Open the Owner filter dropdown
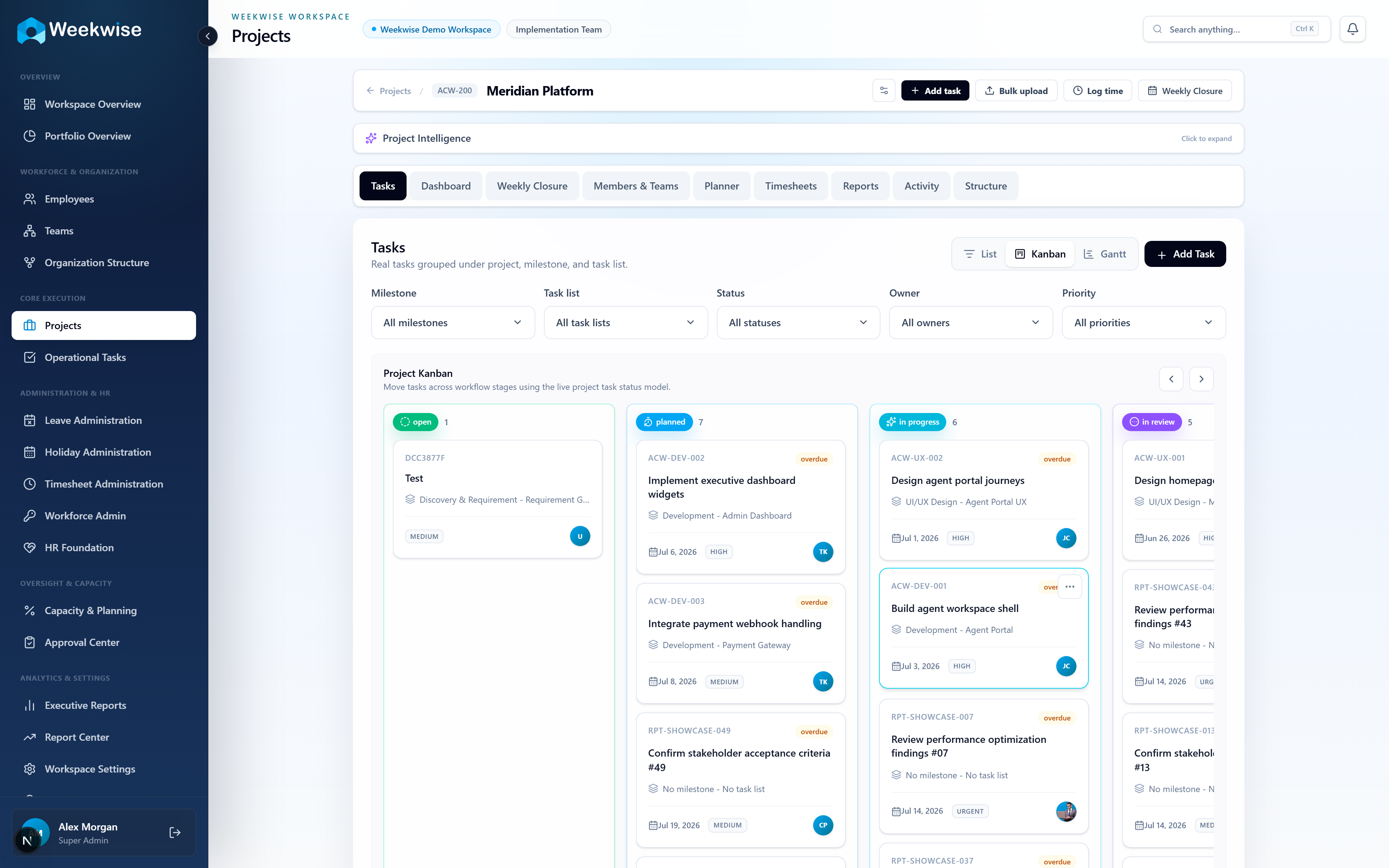The height and width of the screenshot is (868, 1389). pos(971,323)
